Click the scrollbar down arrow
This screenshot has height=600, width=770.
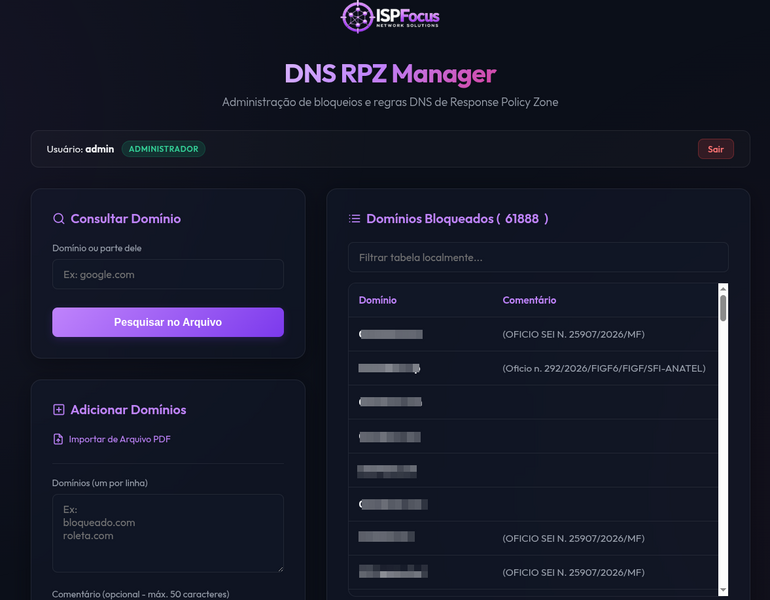coord(723,590)
